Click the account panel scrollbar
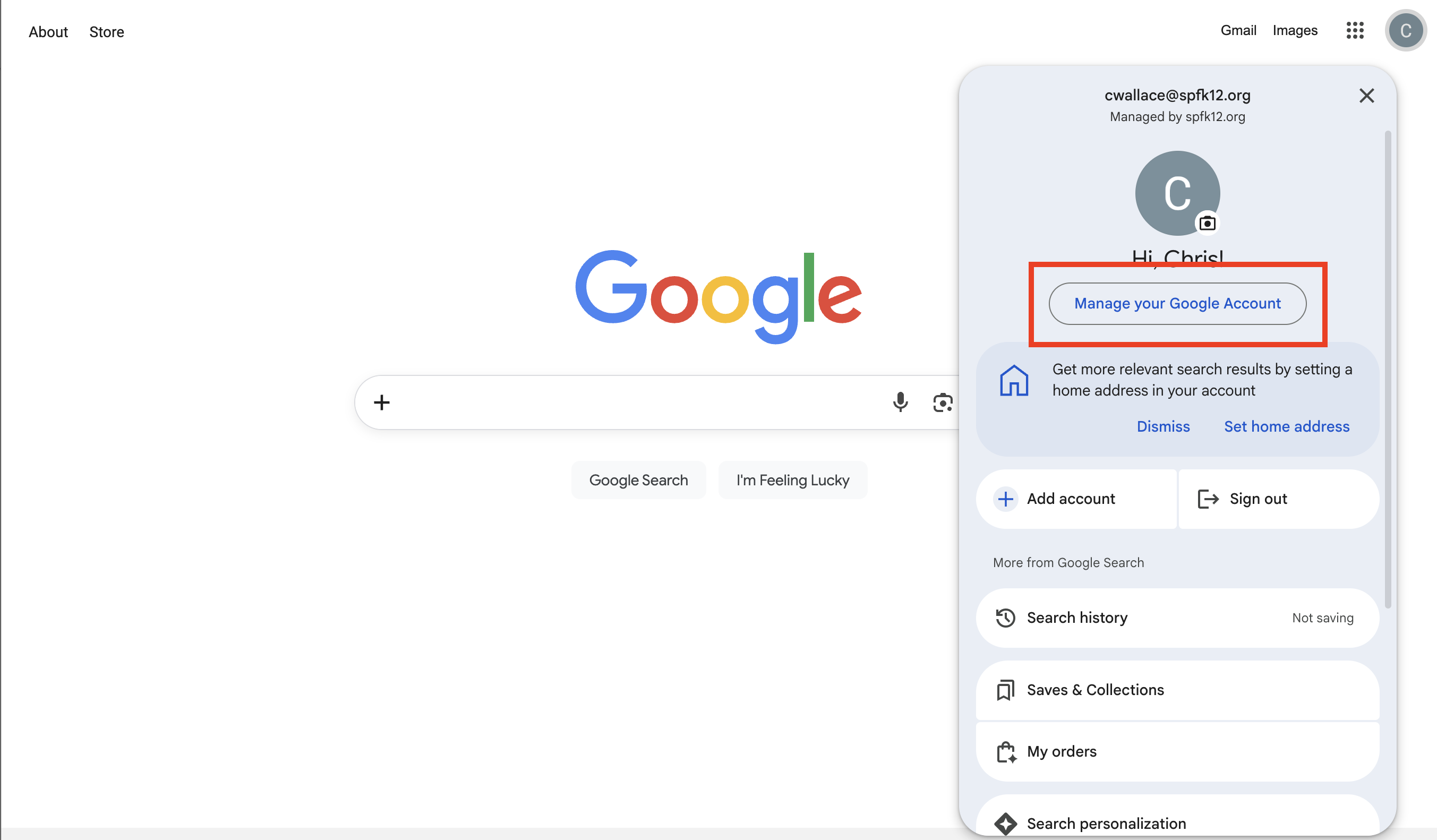This screenshot has height=840, width=1437. tap(1388, 371)
